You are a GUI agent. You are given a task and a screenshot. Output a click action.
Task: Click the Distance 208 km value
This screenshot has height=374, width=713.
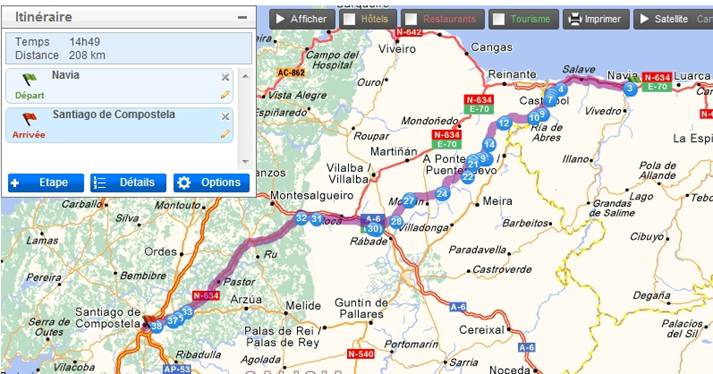[x=87, y=56]
